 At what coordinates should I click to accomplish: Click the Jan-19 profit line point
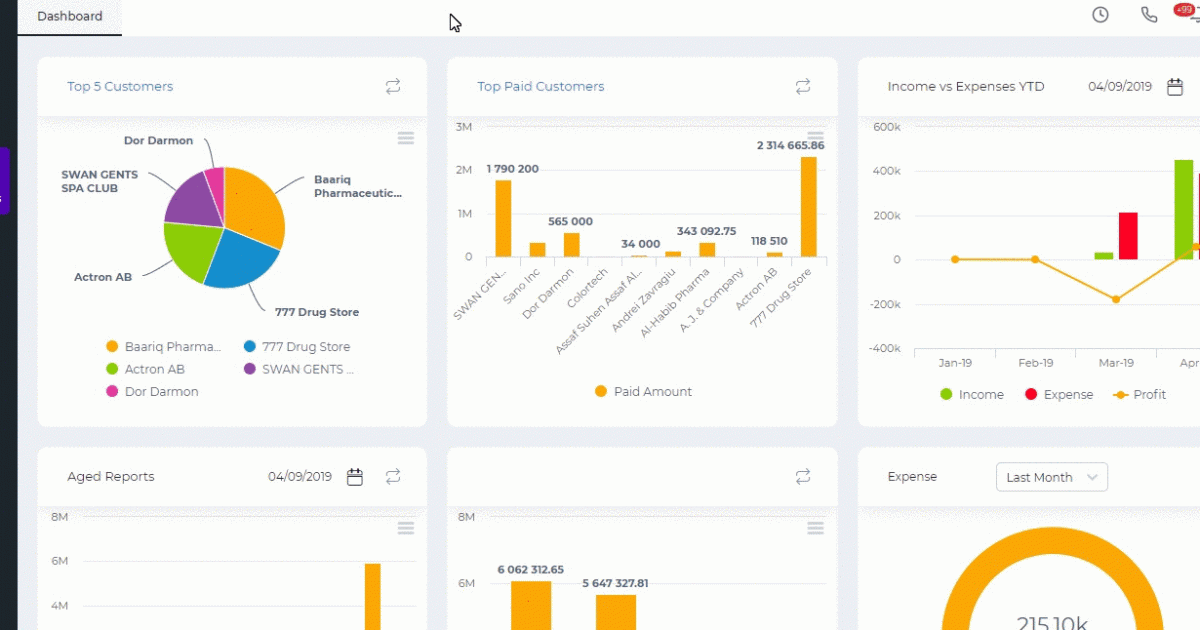pyautogui.click(x=955, y=259)
